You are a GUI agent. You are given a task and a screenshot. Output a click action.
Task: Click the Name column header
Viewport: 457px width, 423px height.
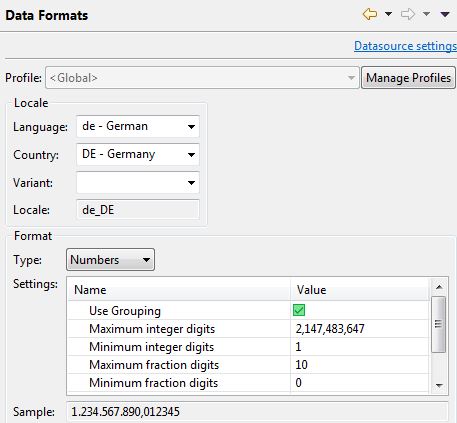pos(179,290)
